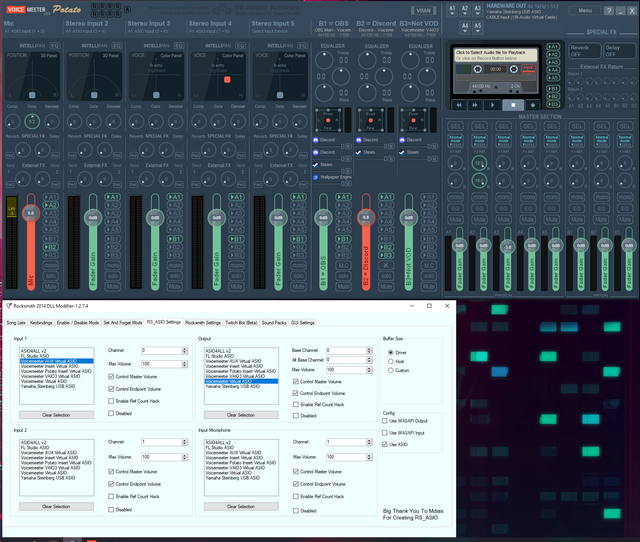Viewport: 640px width, 542px height.
Task: Toggle Control Master Volume for Input 1
Action: [x=111, y=376]
